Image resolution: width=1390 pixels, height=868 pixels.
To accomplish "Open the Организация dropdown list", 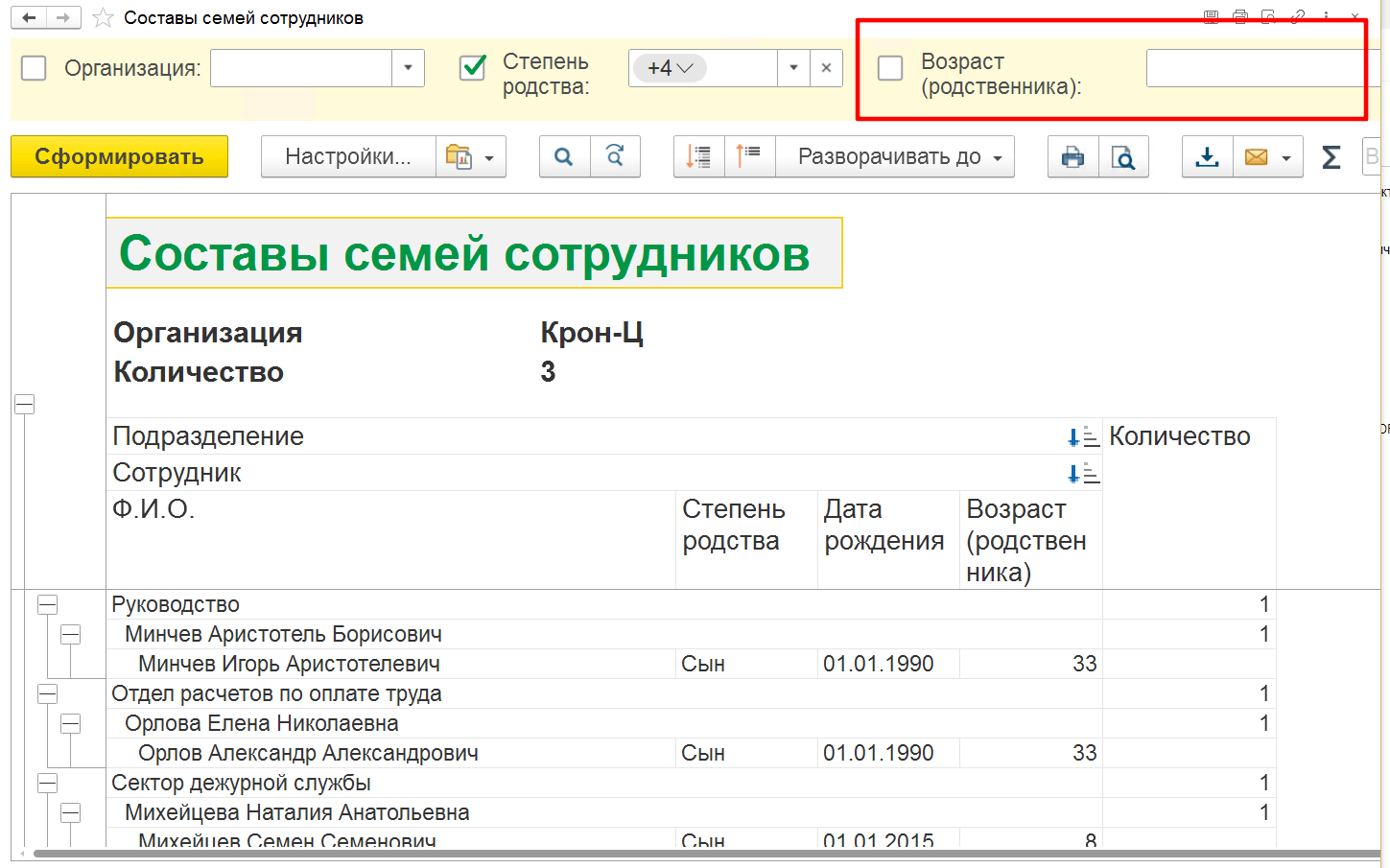I will (408, 68).
